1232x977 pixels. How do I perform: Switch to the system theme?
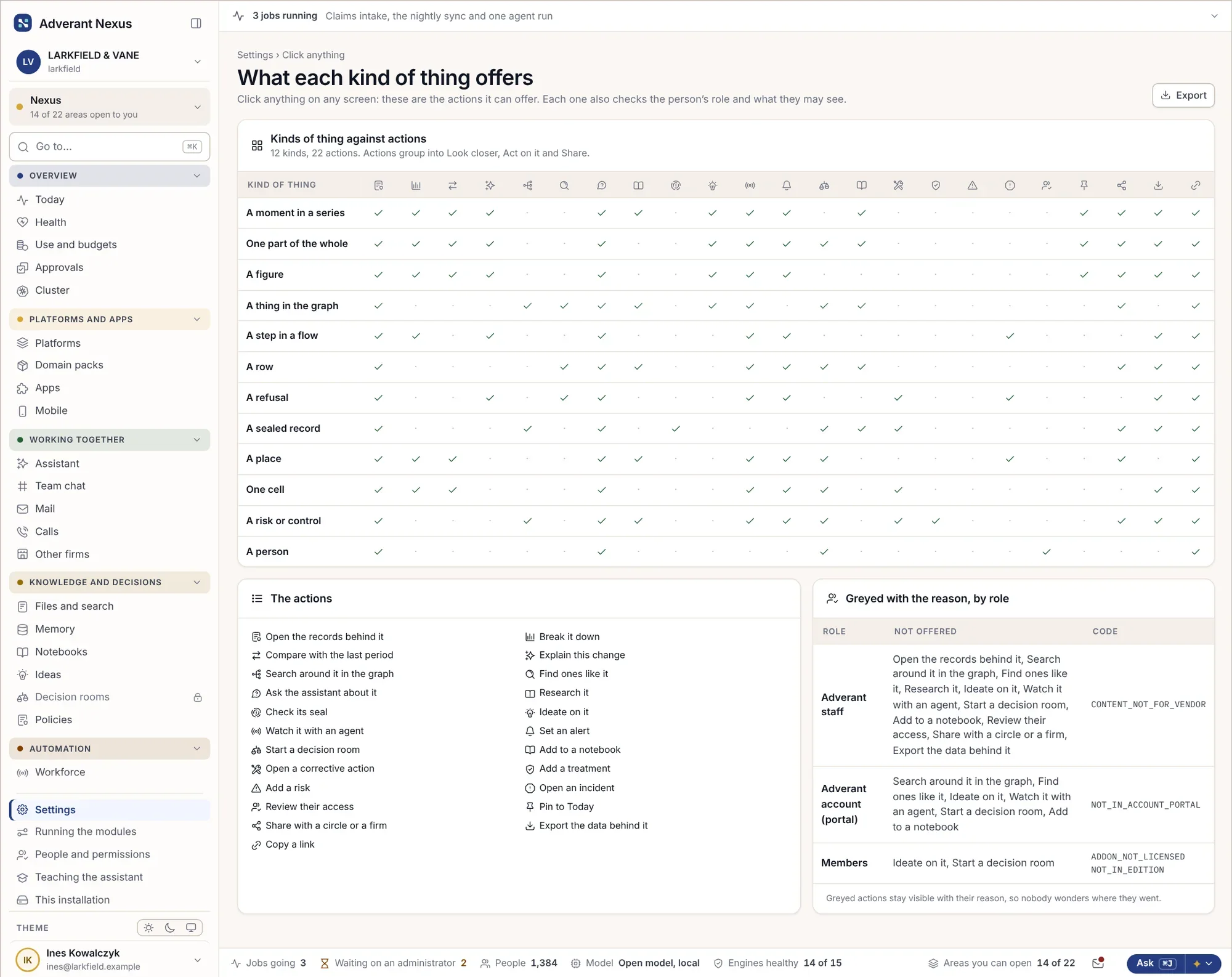(191, 928)
